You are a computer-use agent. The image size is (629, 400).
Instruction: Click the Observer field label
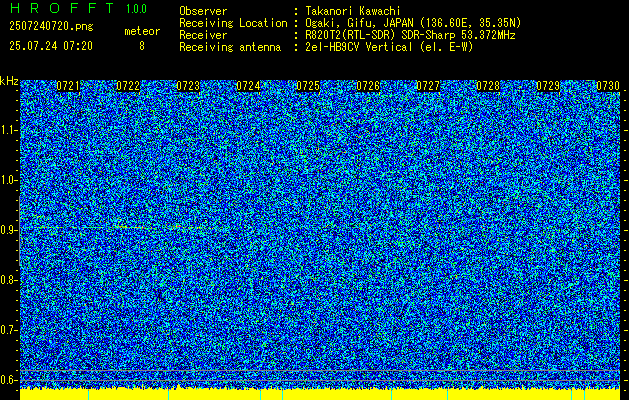pos(203,11)
